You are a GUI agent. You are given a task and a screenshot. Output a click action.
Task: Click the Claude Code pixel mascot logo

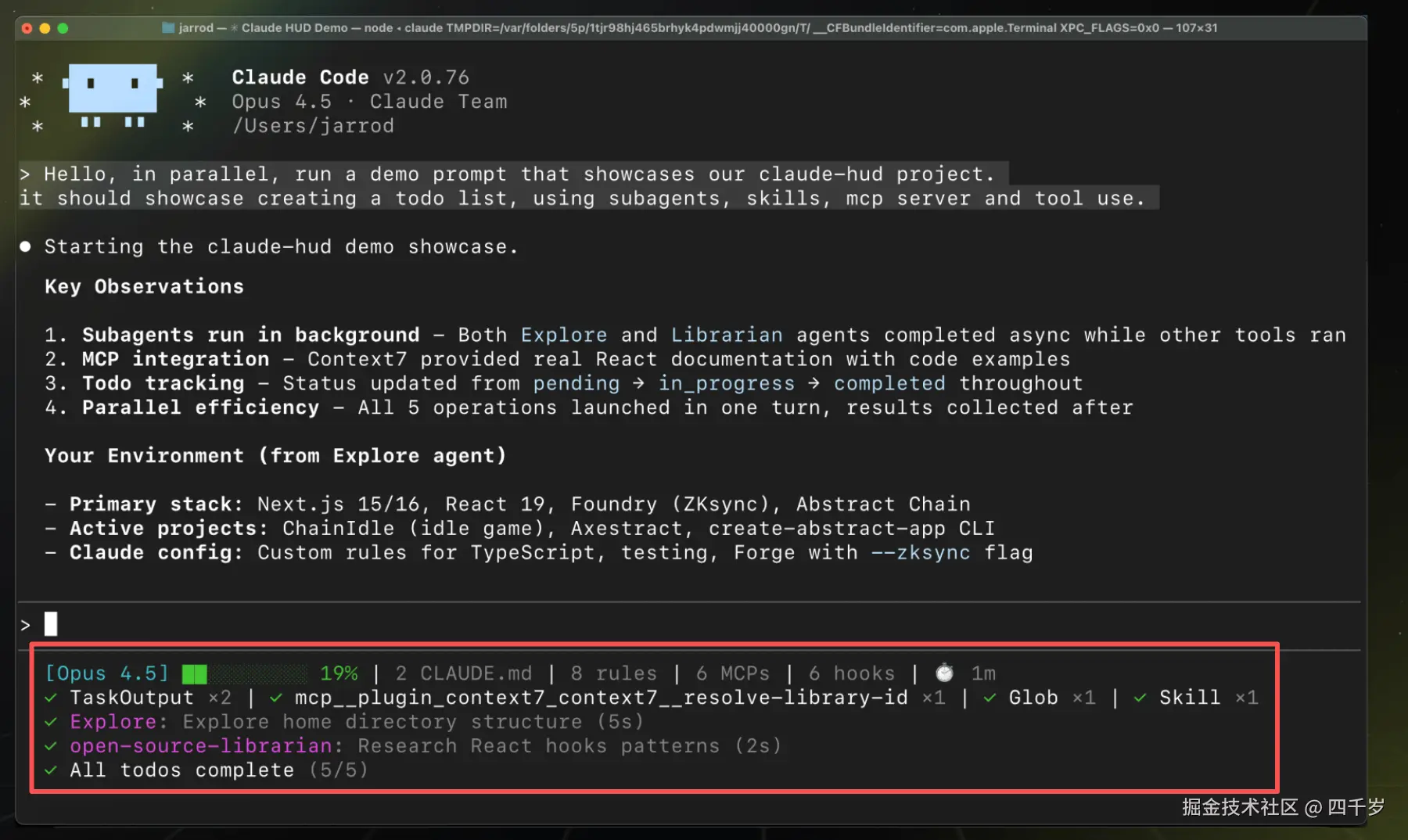pos(113,96)
